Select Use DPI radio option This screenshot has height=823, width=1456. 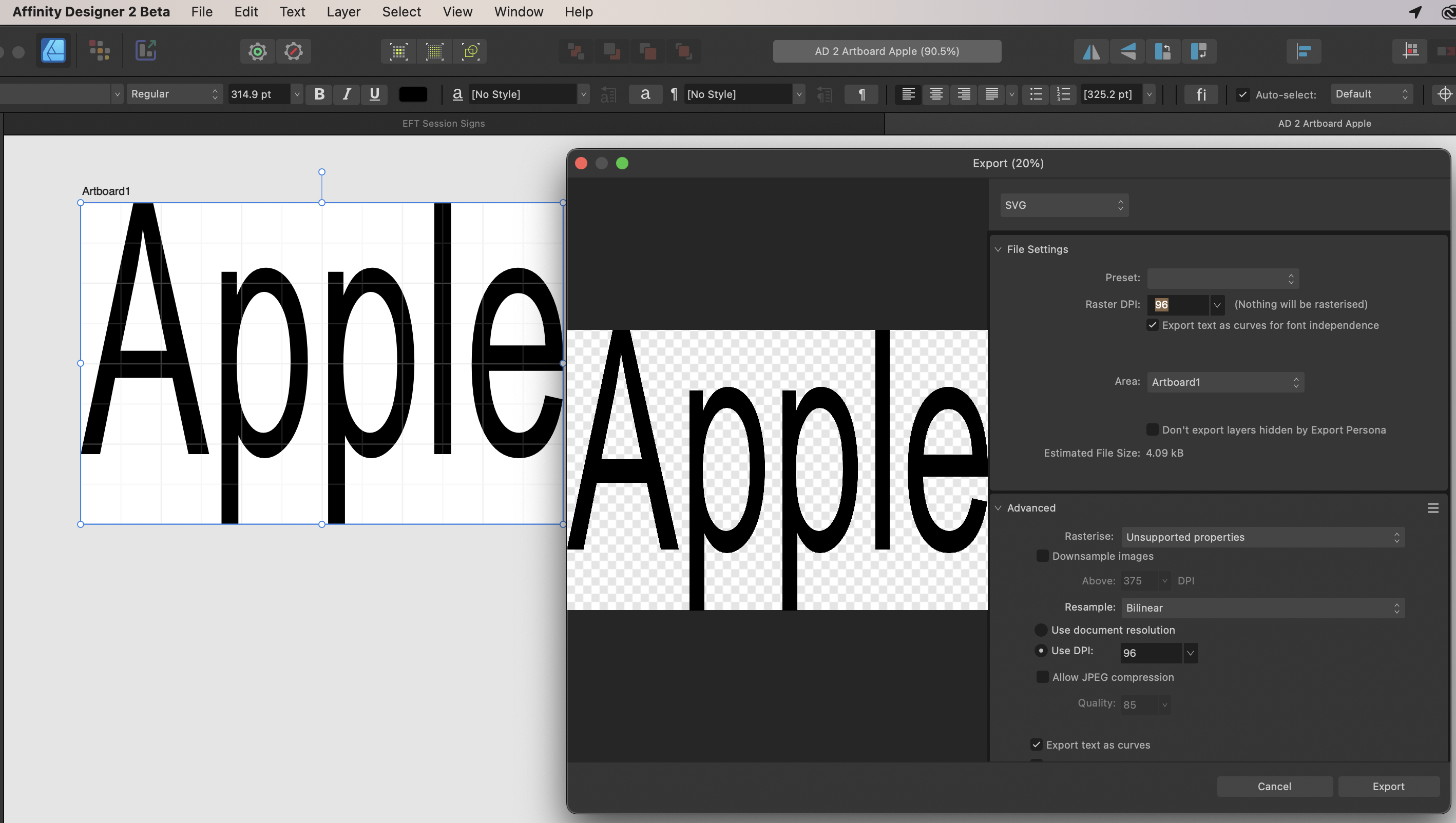[1041, 651]
